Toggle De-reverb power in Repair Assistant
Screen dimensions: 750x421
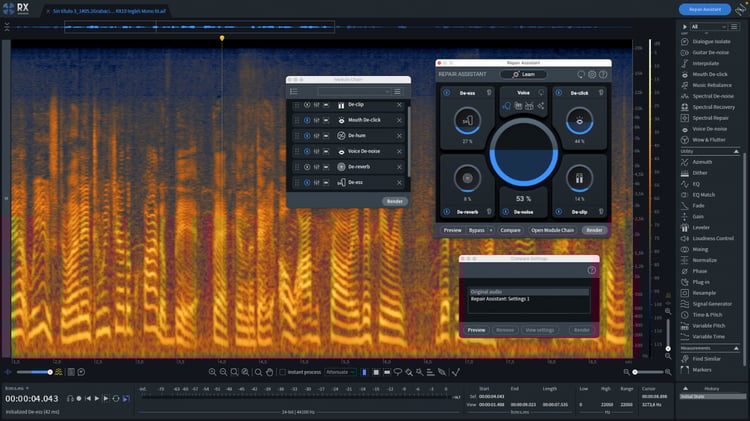[x=447, y=211]
